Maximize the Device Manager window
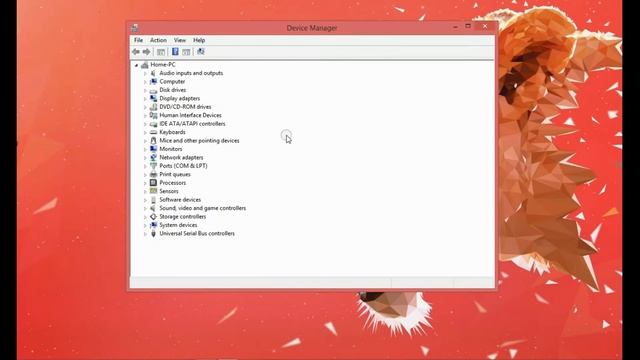The image size is (640, 360). tap(468, 27)
